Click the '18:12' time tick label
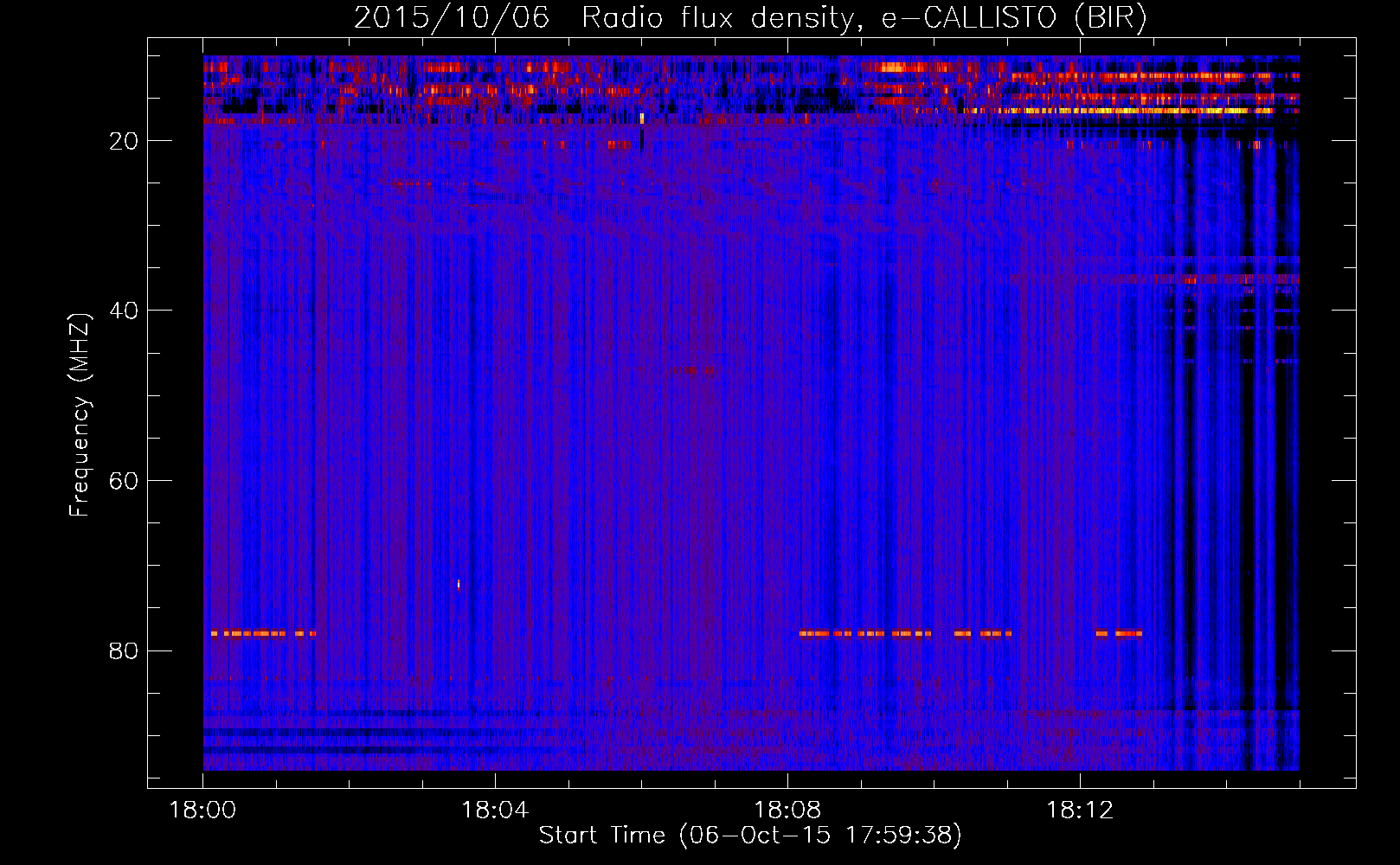The height and width of the screenshot is (865, 1400). tap(1080, 811)
